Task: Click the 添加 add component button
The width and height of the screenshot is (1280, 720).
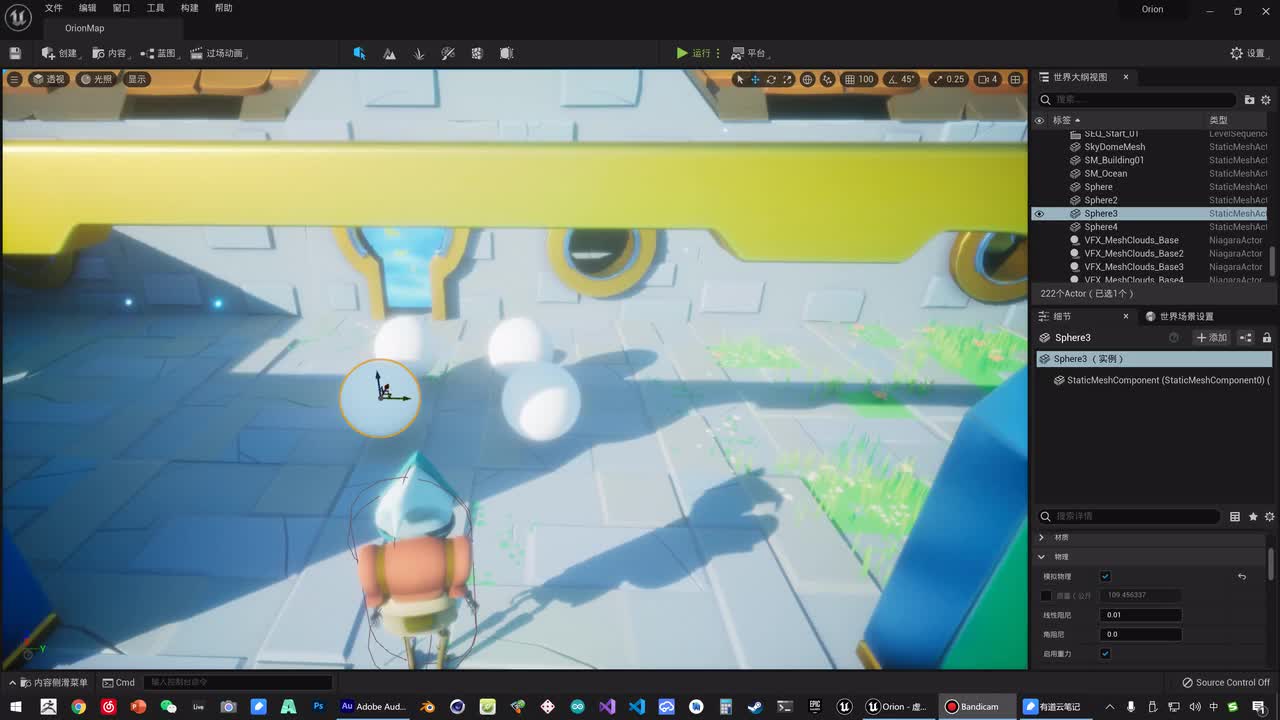Action: click(x=1211, y=338)
